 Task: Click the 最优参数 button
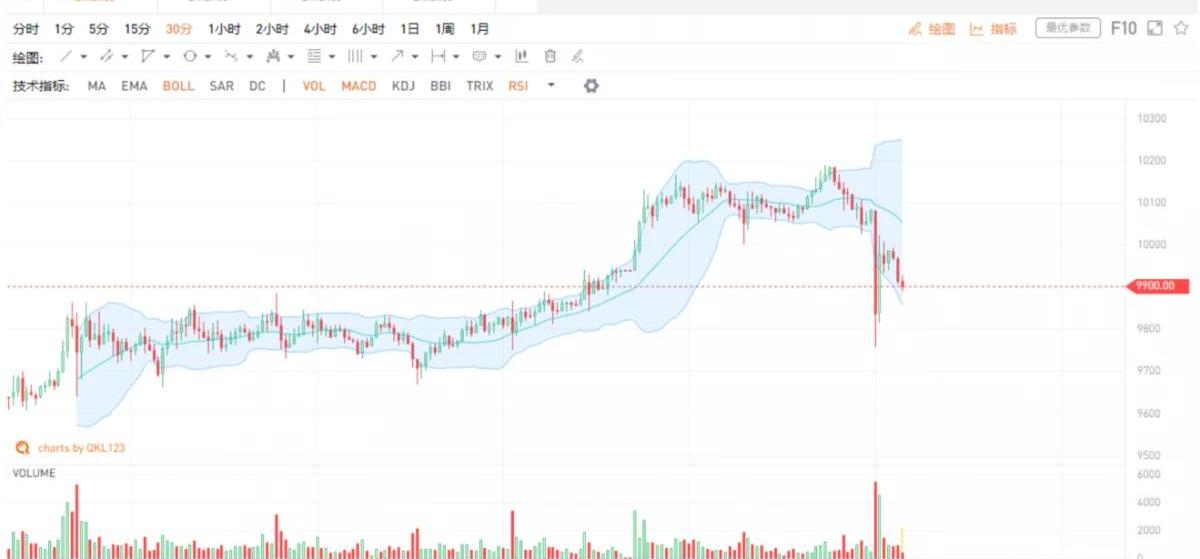tap(1067, 29)
